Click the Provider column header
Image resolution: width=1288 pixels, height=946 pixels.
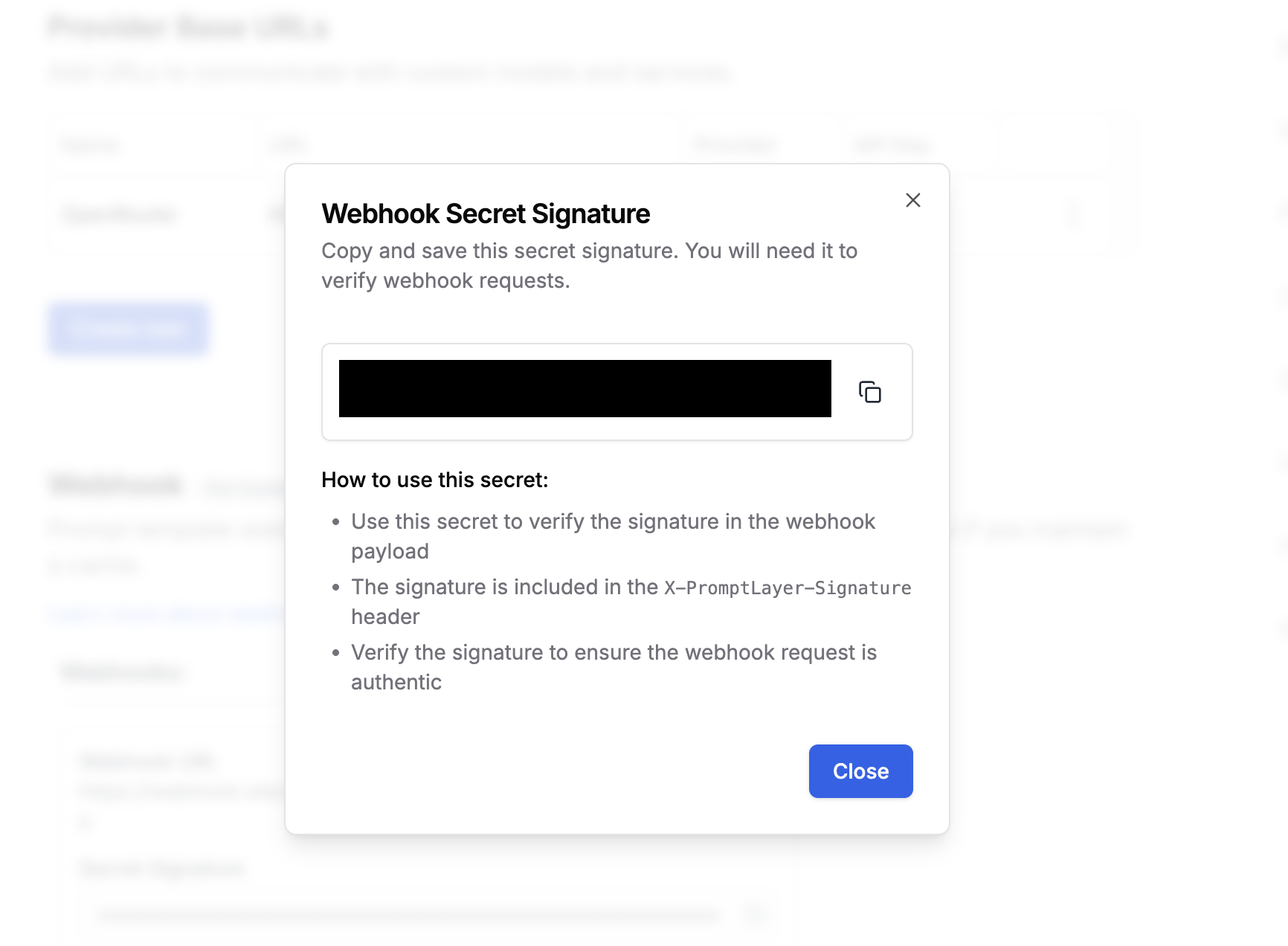coord(735,144)
